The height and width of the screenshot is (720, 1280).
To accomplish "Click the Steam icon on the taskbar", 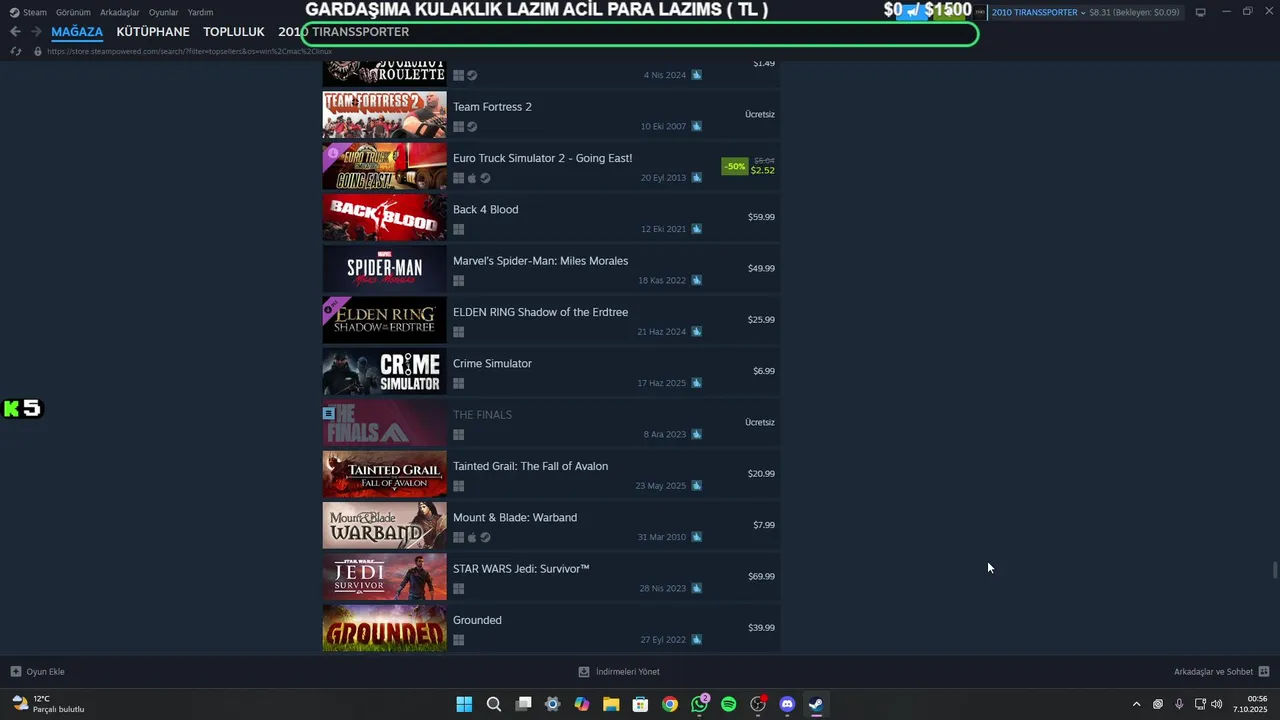I will [x=816, y=704].
